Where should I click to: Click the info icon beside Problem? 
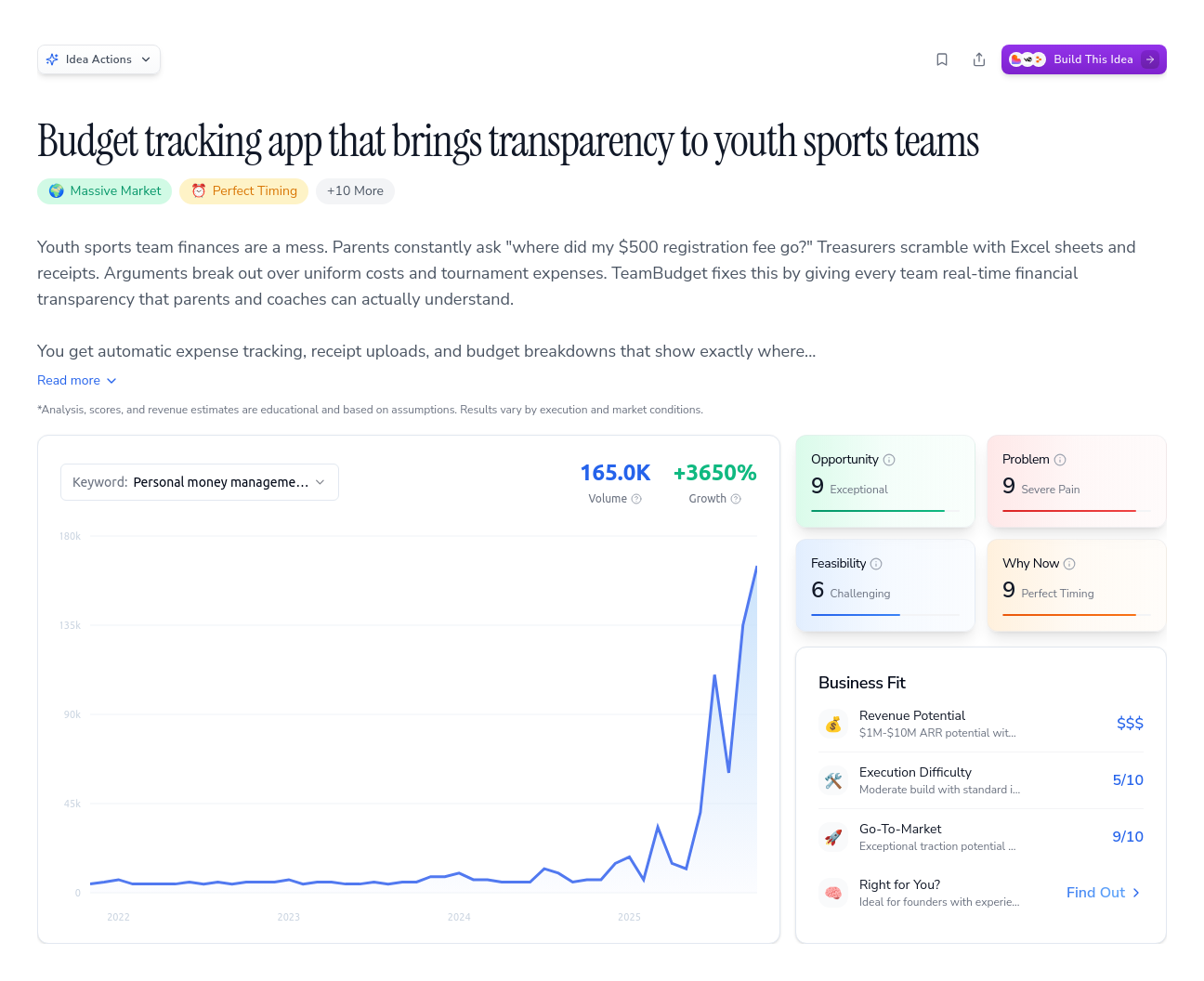pos(1060,460)
